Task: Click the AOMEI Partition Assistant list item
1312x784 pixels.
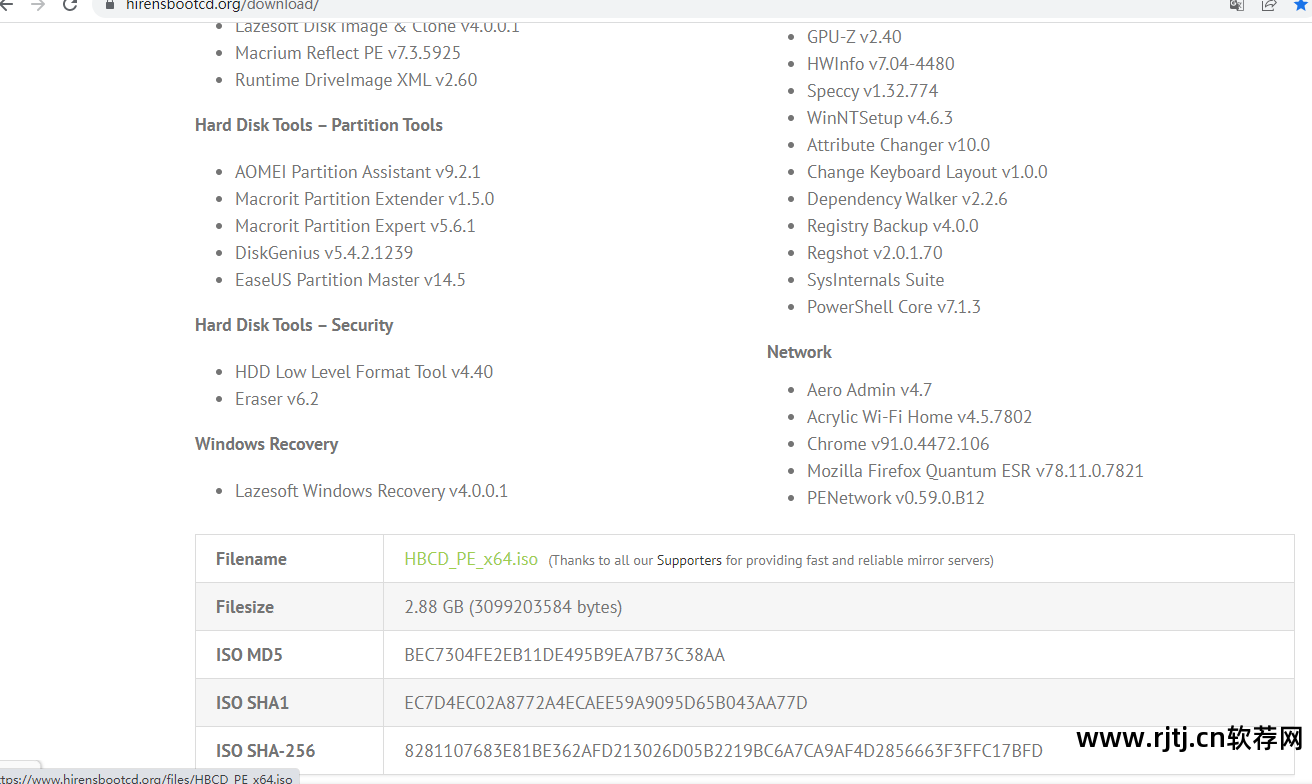Action: click(357, 172)
